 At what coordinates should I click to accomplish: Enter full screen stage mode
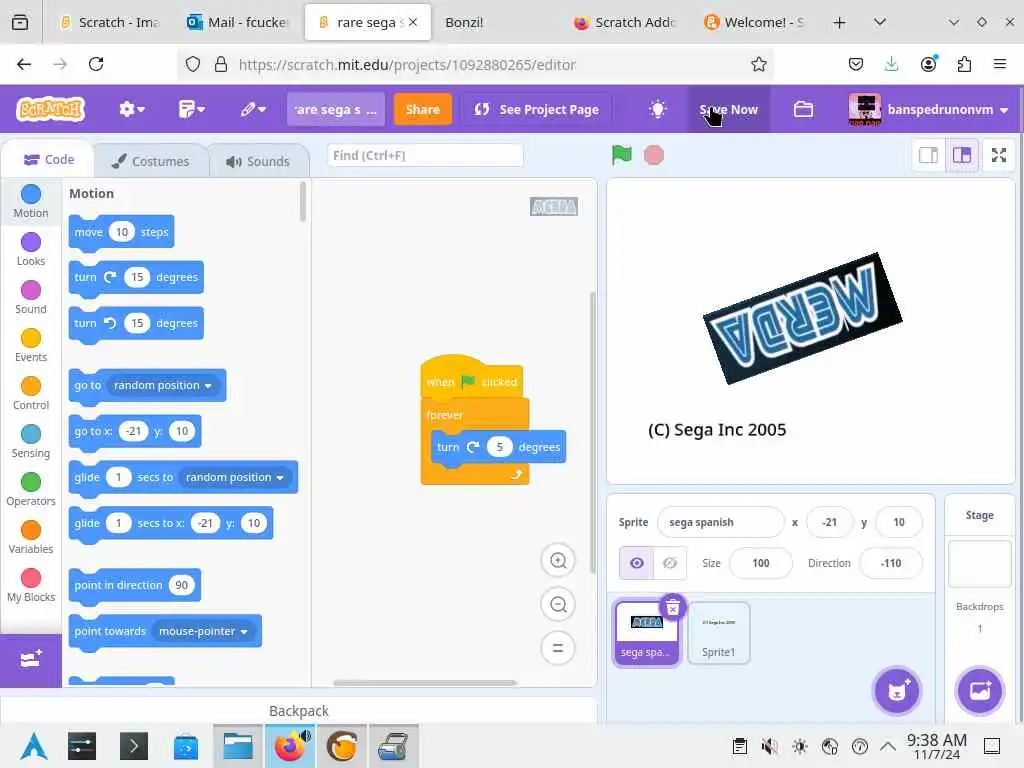(999, 155)
